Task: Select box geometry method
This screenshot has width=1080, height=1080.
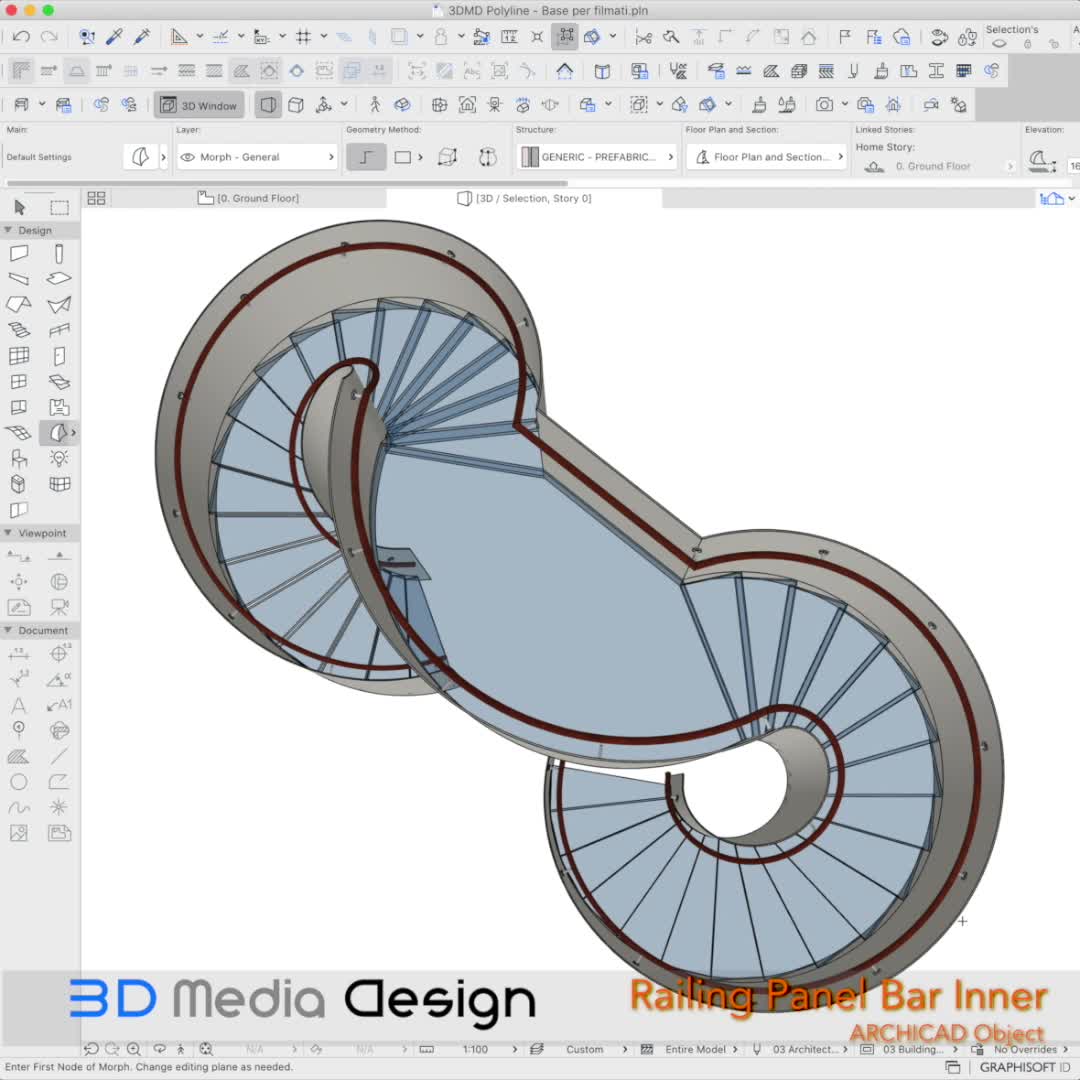Action: [448, 157]
